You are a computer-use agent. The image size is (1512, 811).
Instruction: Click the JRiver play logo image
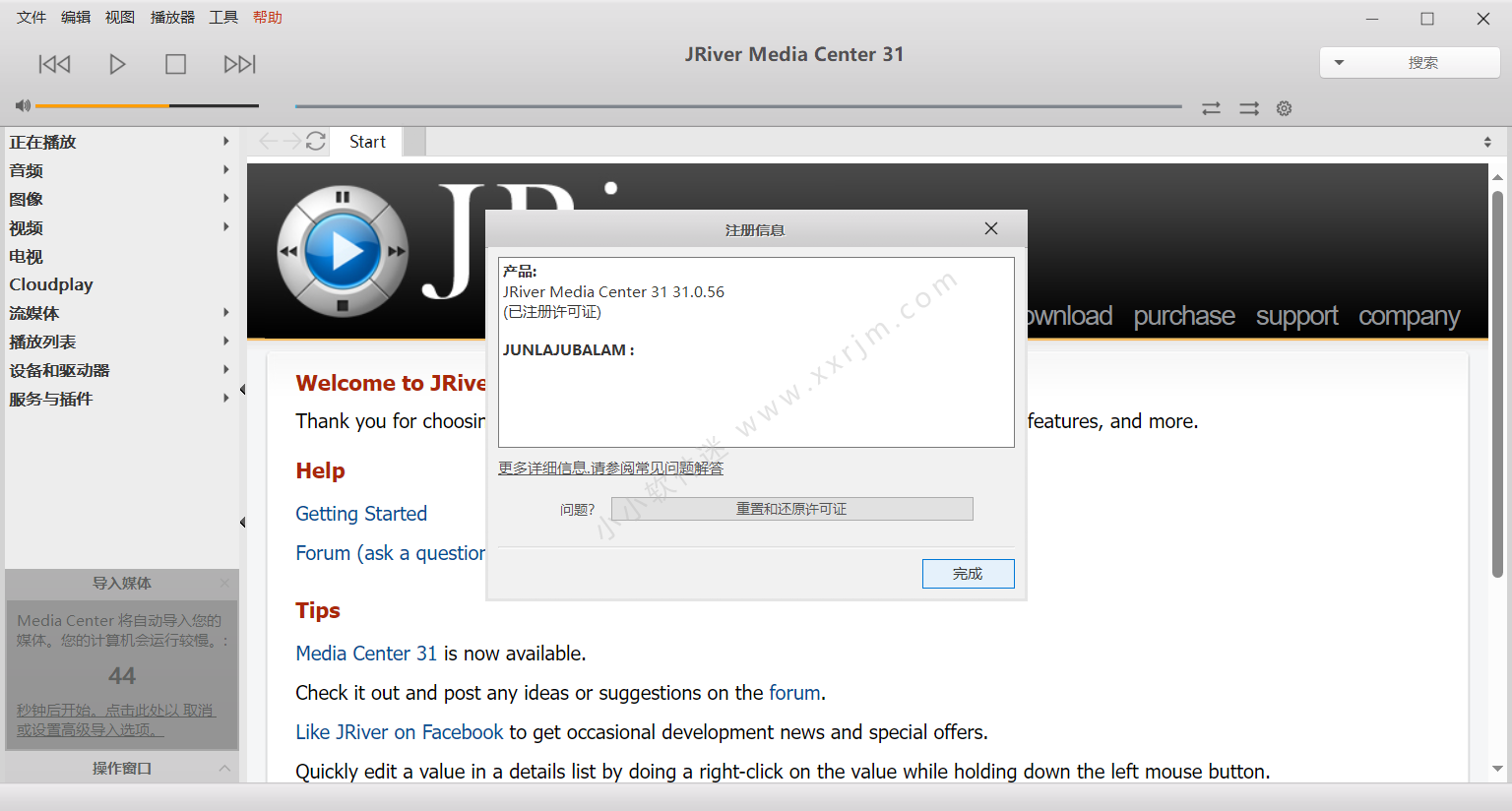(x=342, y=252)
